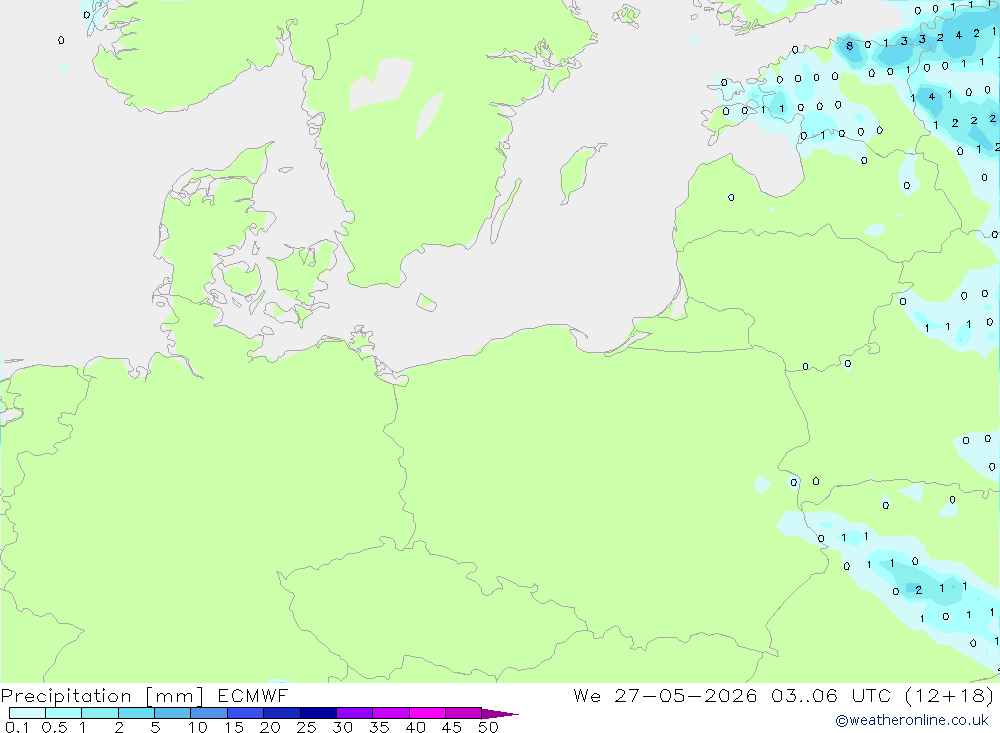The height and width of the screenshot is (733, 1000).
Task: Click the '10' legend scale label
Action: tap(198, 727)
